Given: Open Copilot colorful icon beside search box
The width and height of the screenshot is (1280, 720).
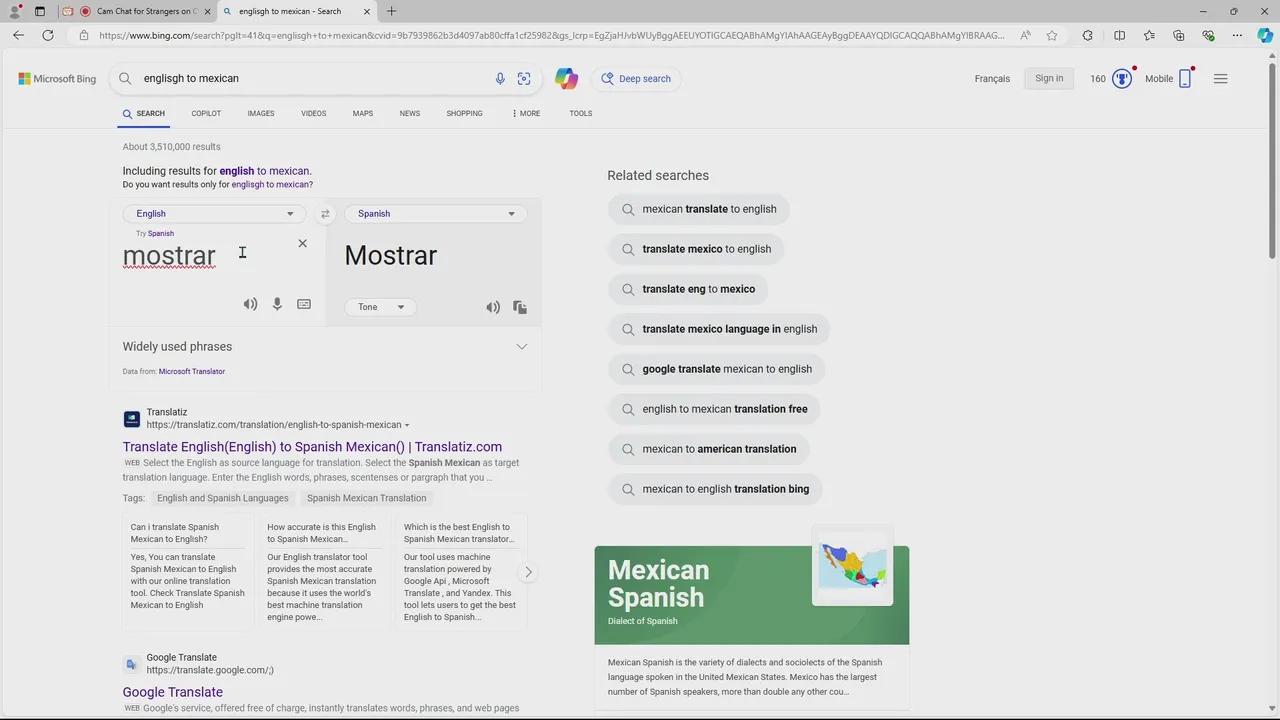Looking at the screenshot, I should (566, 78).
